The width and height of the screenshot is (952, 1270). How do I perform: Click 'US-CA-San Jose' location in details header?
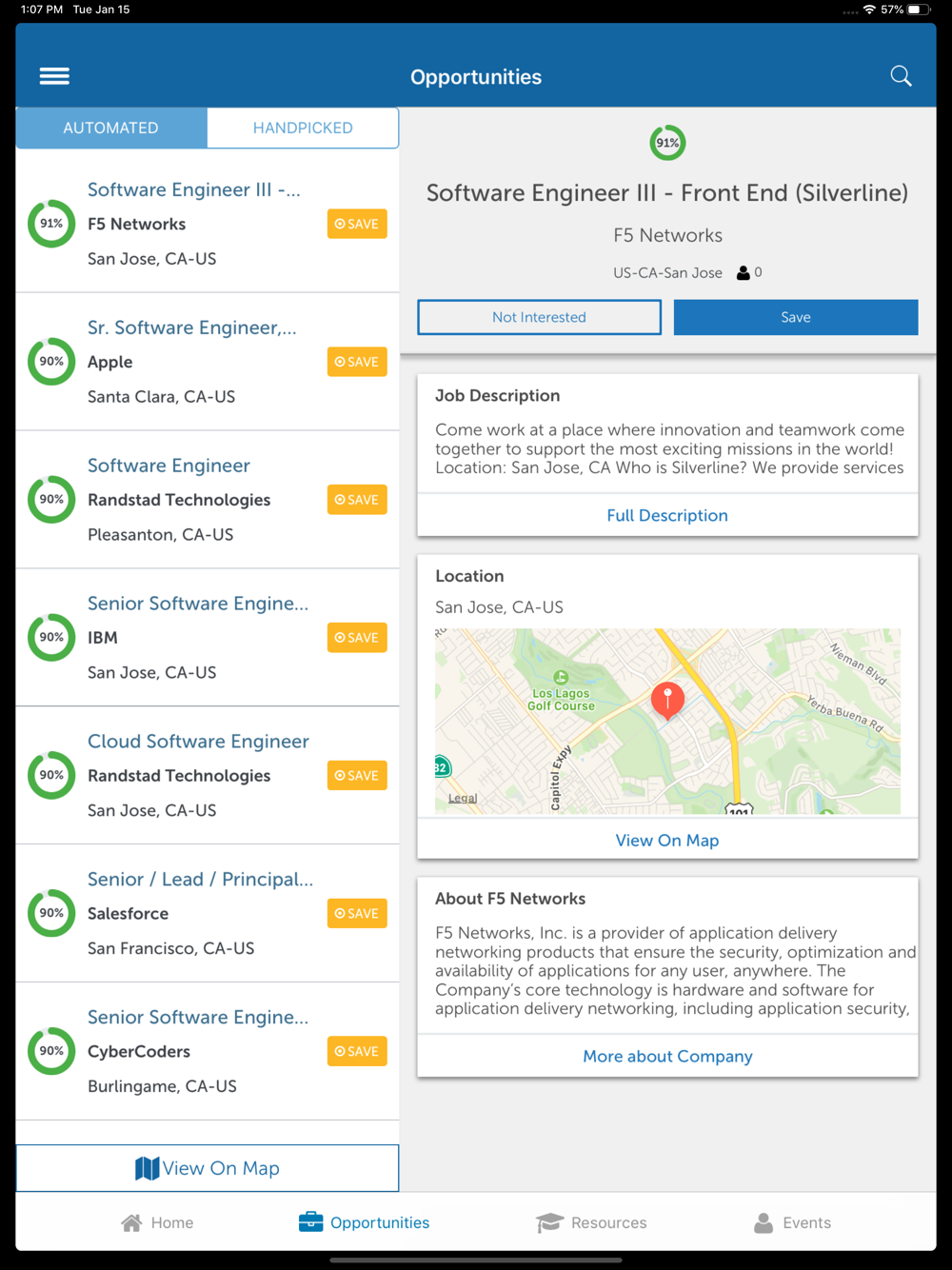point(667,272)
